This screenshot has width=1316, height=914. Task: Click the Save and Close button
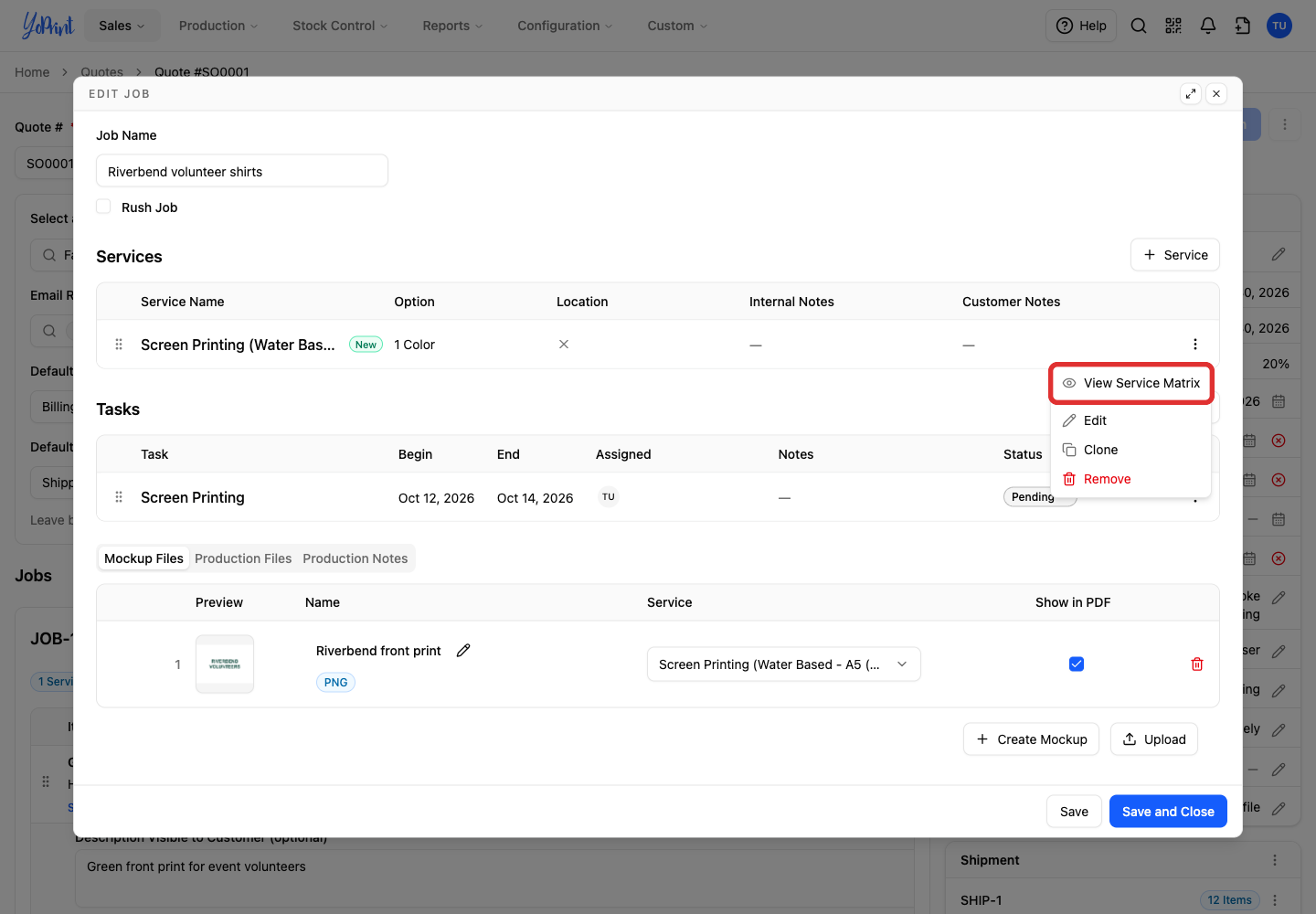point(1168,812)
